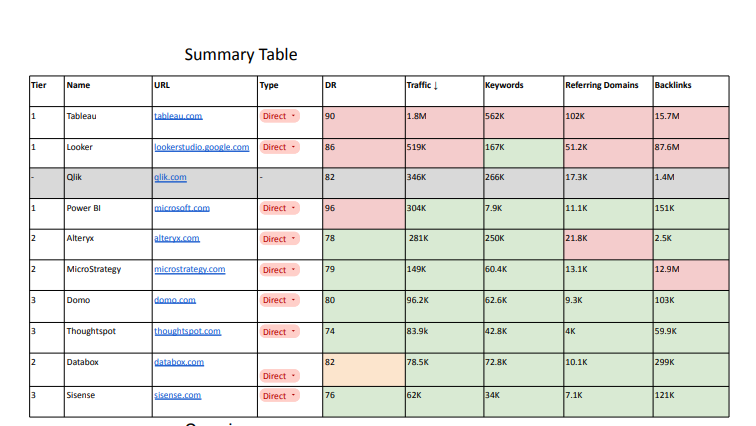Open Direct type dropdown in Tableau row
756x426 pixels.
coord(280,116)
